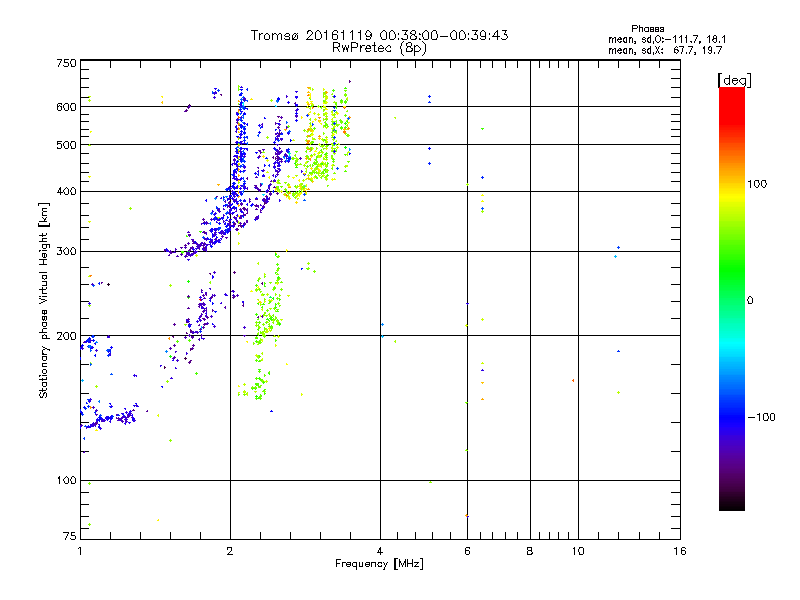Click y-axis tick label "500"
This screenshot has width=800, height=600.
tap(66, 145)
